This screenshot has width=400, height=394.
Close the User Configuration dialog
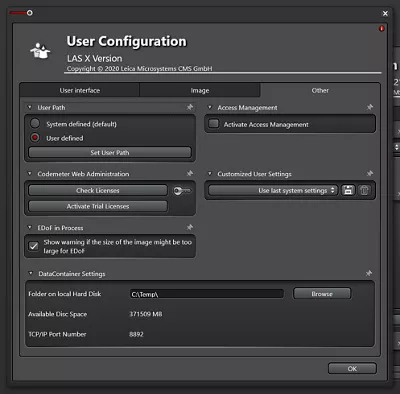pyautogui.click(x=385, y=13)
